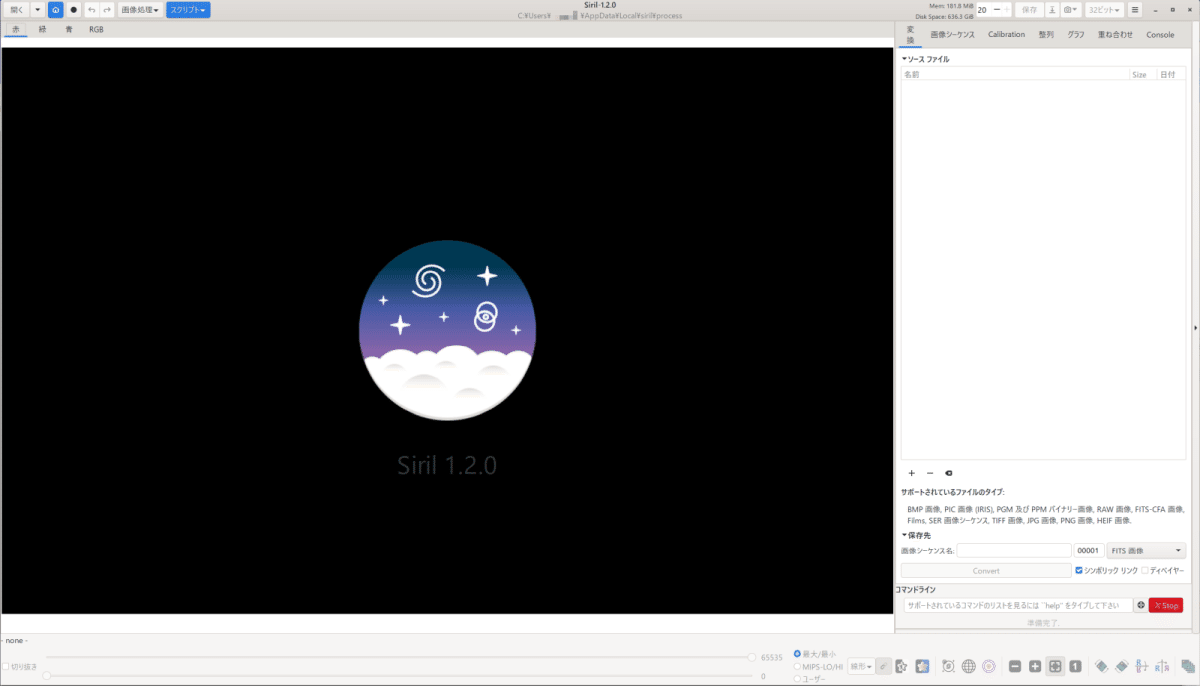Click the annotation concentric circles icon
This screenshot has width=1200, height=686.
tap(988, 666)
